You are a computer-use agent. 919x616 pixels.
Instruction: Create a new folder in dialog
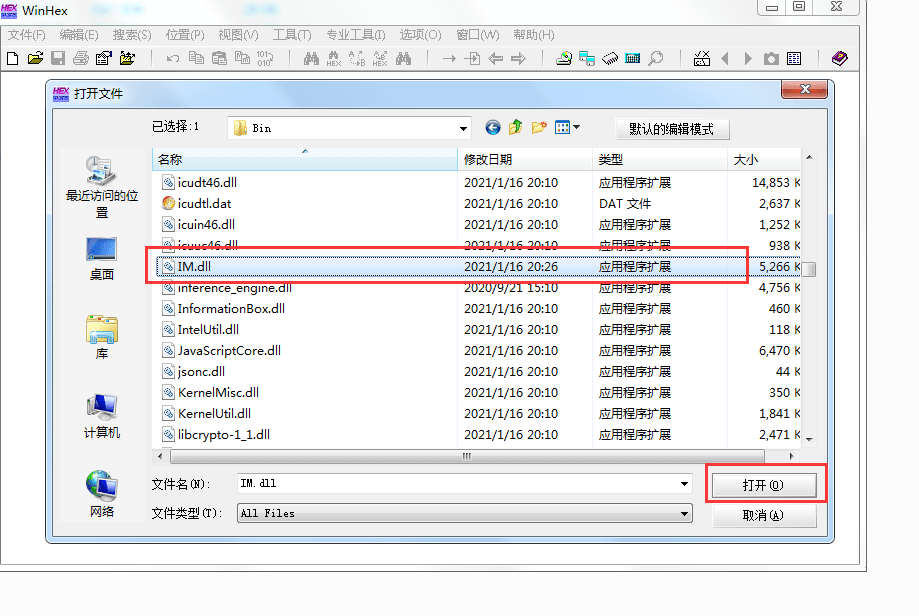pyautogui.click(x=539, y=128)
